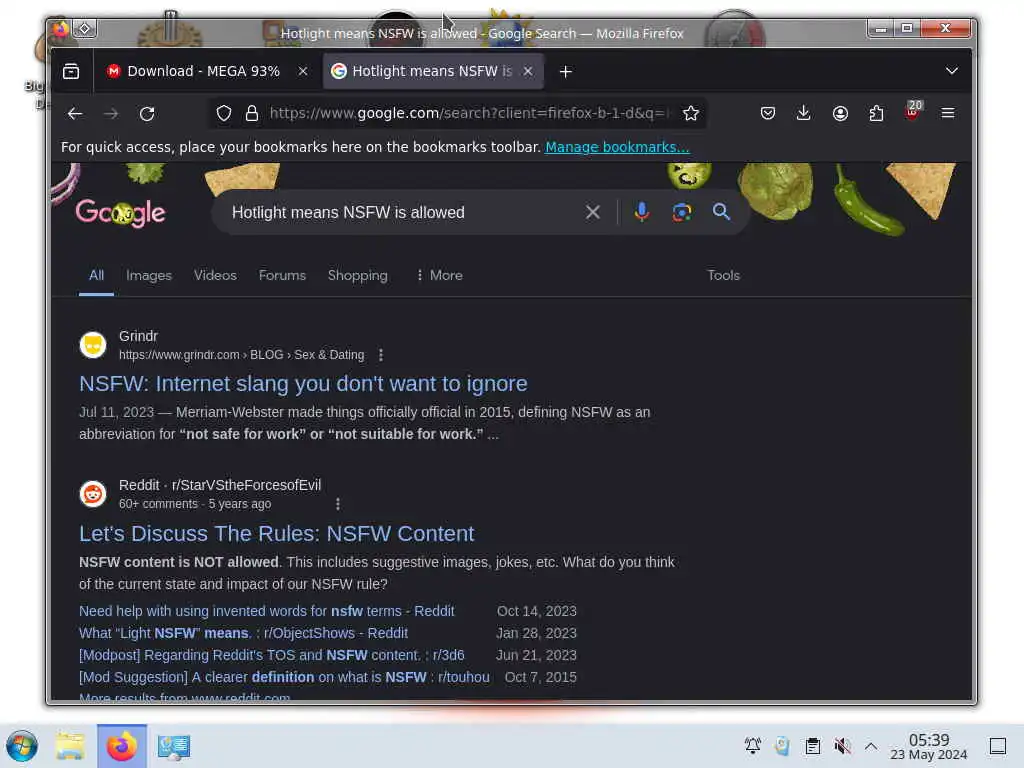The width and height of the screenshot is (1024, 768).
Task: Open Firefox View icon beside tabs
Action: pyautogui.click(x=71, y=71)
